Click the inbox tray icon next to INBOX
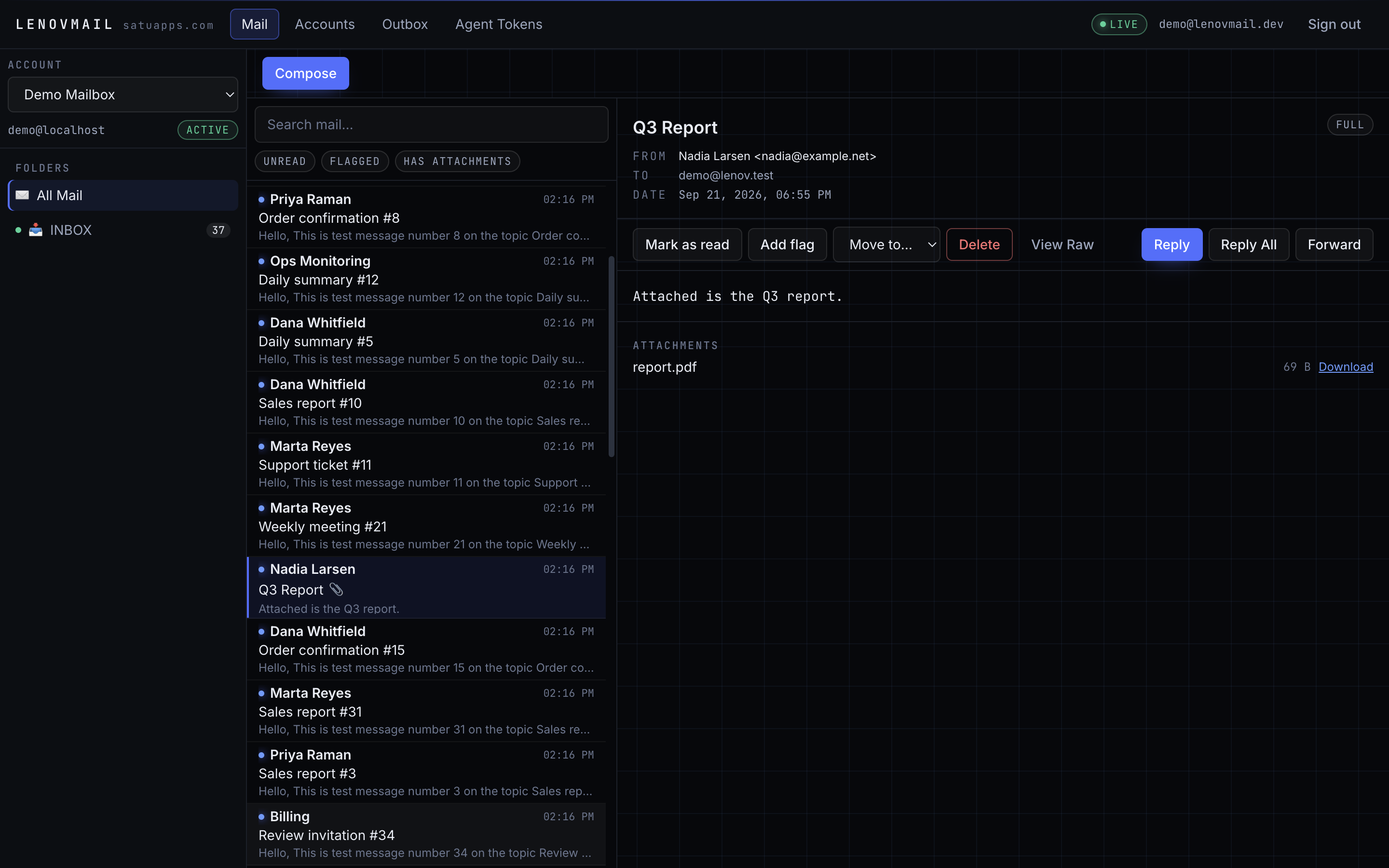The image size is (1389, 868). pyautogui.click(x=36, y=230)
